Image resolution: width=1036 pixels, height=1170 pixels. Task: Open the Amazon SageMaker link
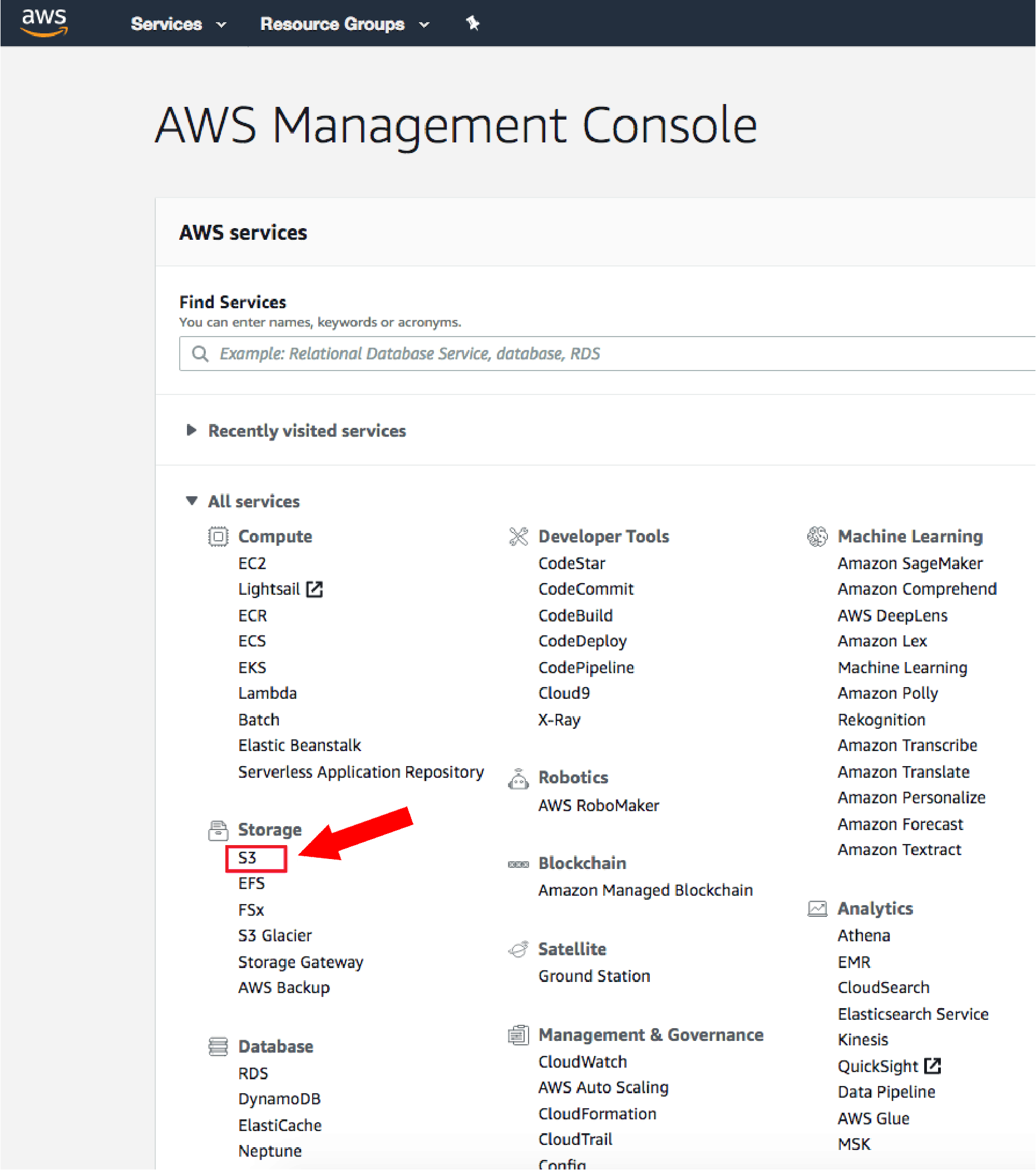pos(910,562)
